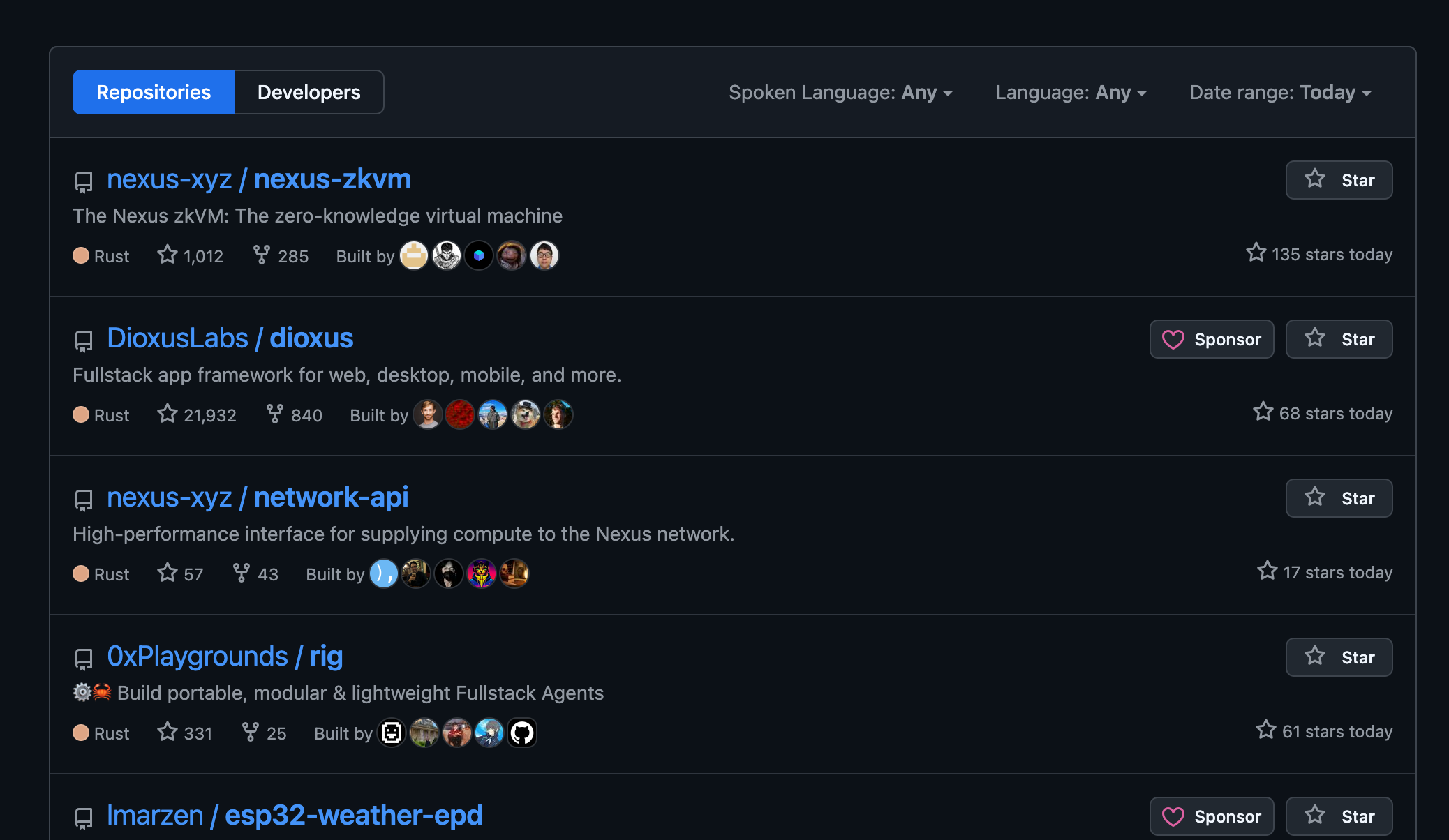The height and width of the screenshot is (840, 1449).
Task: Click the third contributor avatar of network-api
Action: point(449,574)
